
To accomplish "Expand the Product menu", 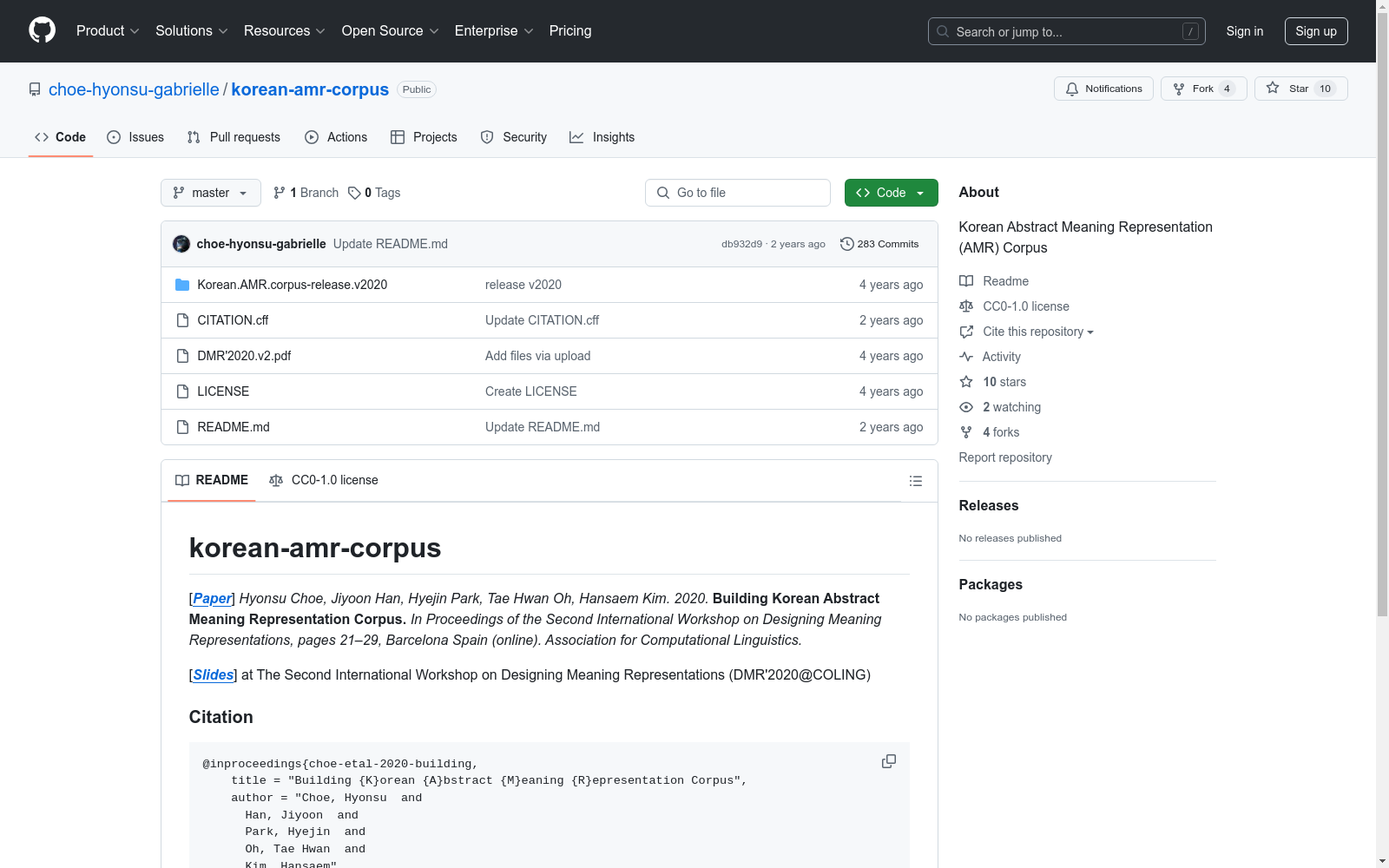I will (x=108, y=31).
